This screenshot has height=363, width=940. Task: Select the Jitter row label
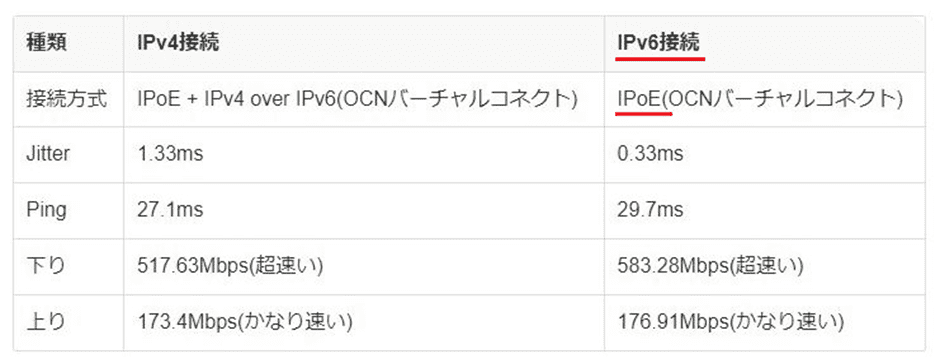pos(48,154)
